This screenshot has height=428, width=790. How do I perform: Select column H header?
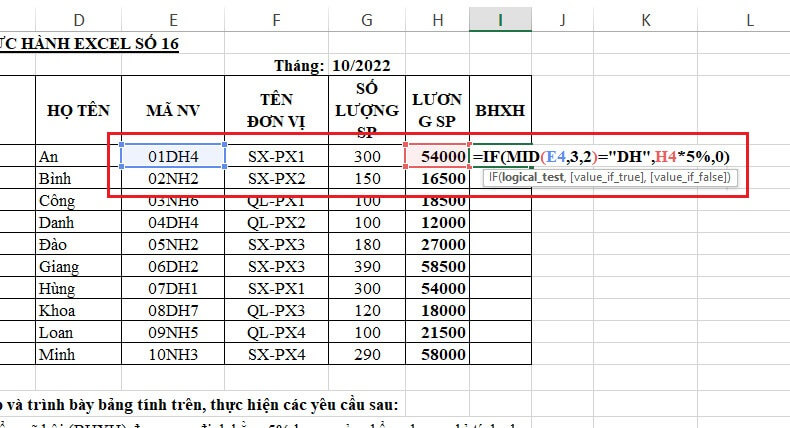point(437,20)
